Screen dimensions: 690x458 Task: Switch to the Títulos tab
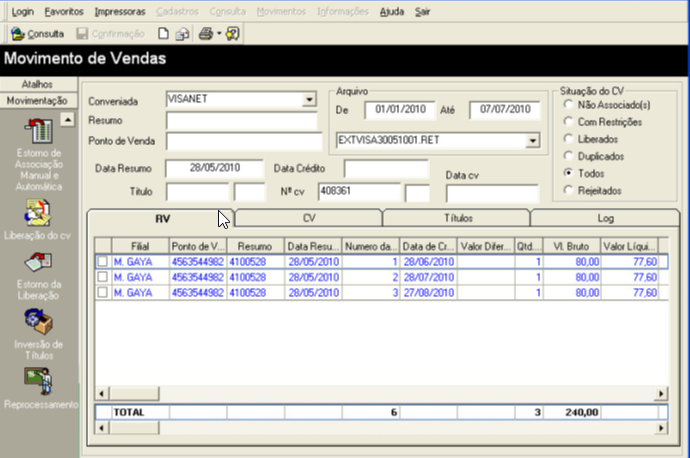click(458, 218)
